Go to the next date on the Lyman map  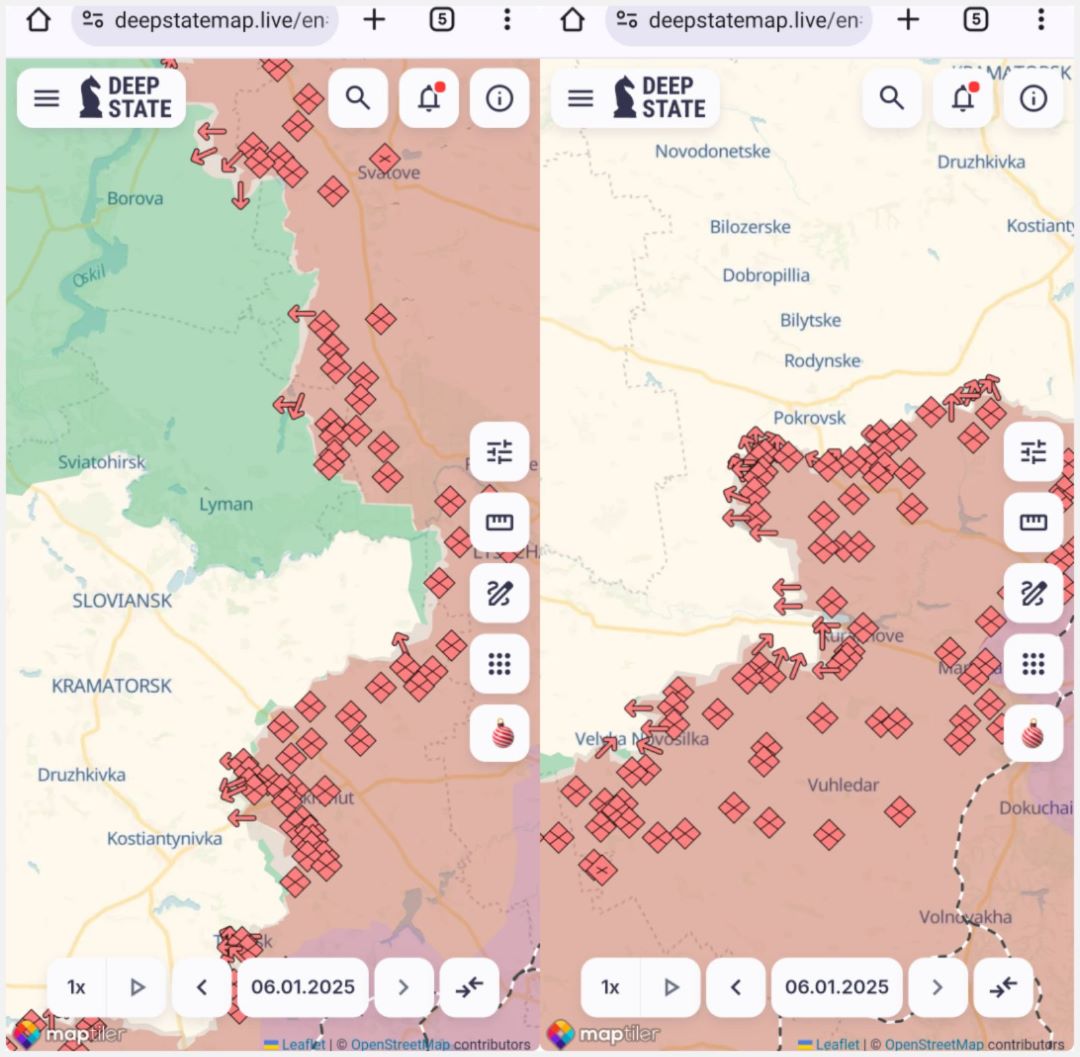pyautogui.click(x=403, y=987)
